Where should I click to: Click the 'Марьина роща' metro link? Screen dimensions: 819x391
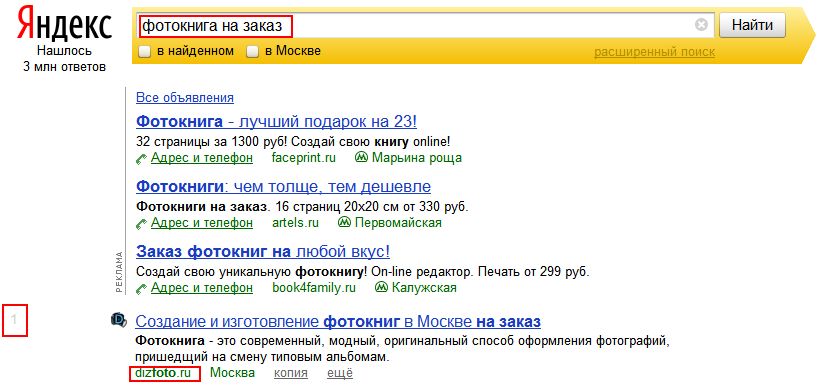click(x=417, y=158)
